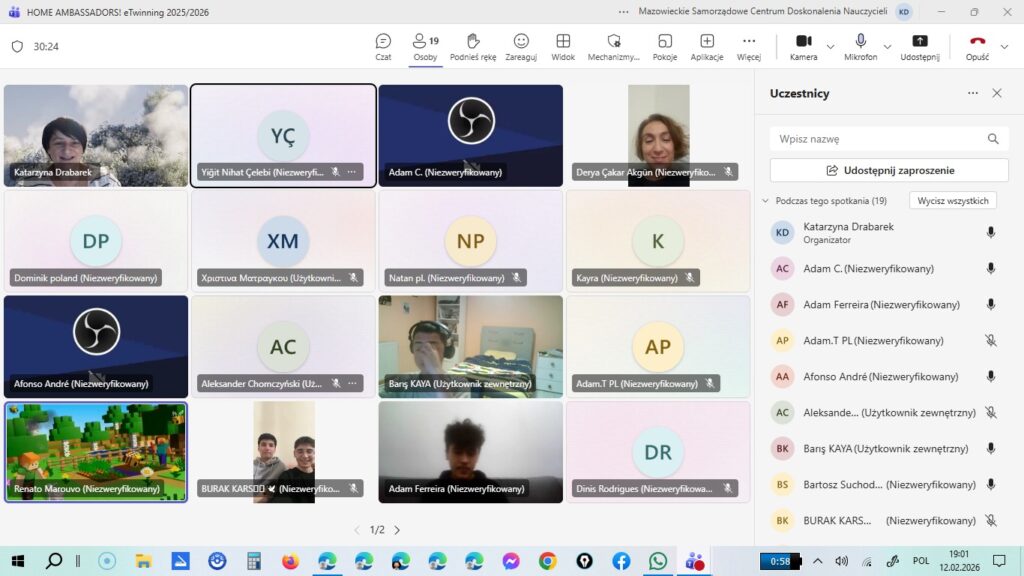The height and width of the screenshot is (576, 1024).
Task: Open Calculator from taskbar
Action: coord(254,561)
